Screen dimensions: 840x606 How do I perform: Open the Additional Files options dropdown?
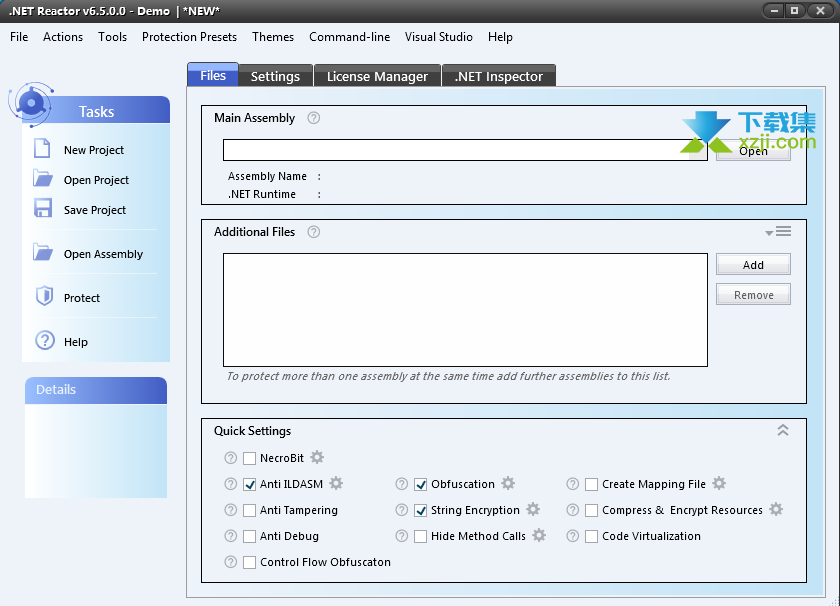778,232
